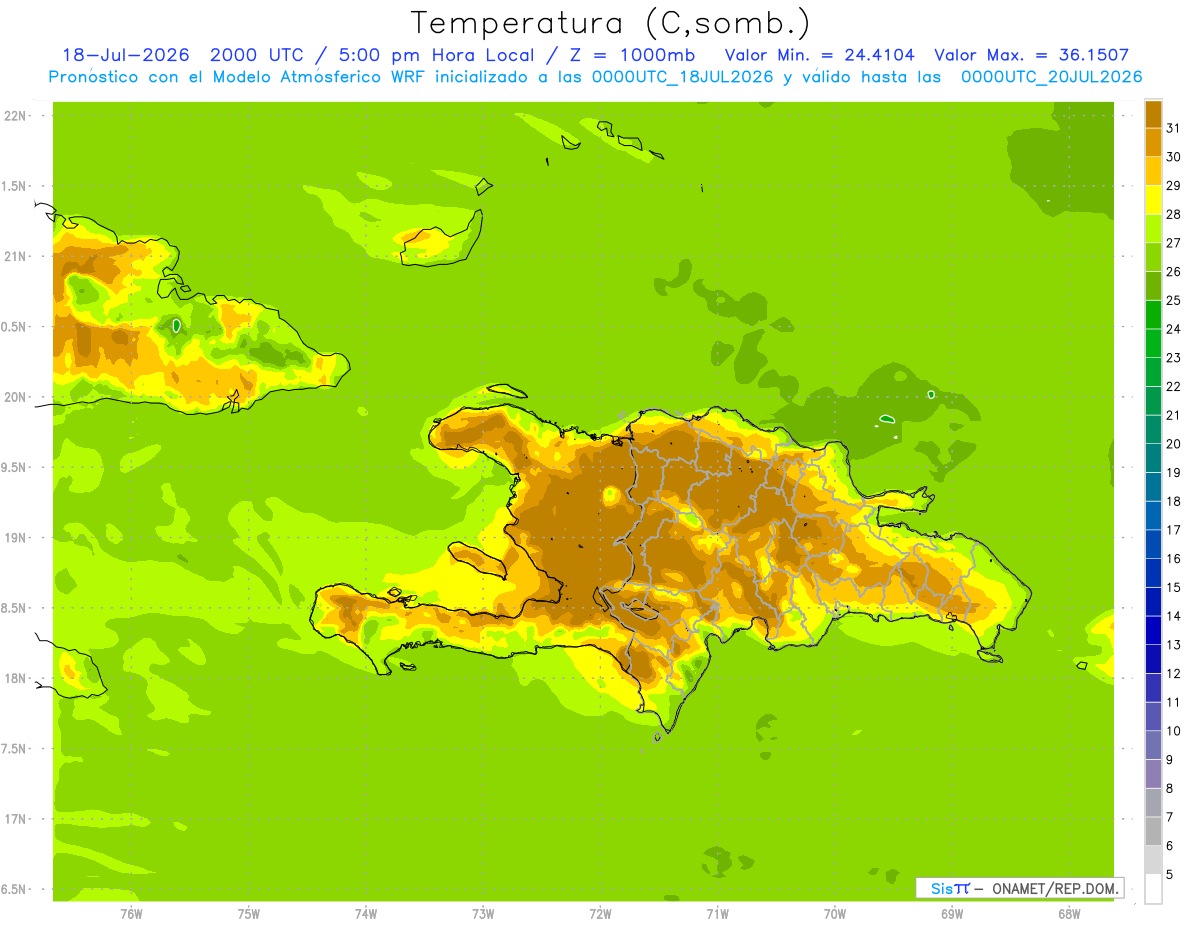This screenshot has width=1200, height=927.
Task: Click the "74W" longitude axis label
Action: pyautogui.click(x=366, y=914)
